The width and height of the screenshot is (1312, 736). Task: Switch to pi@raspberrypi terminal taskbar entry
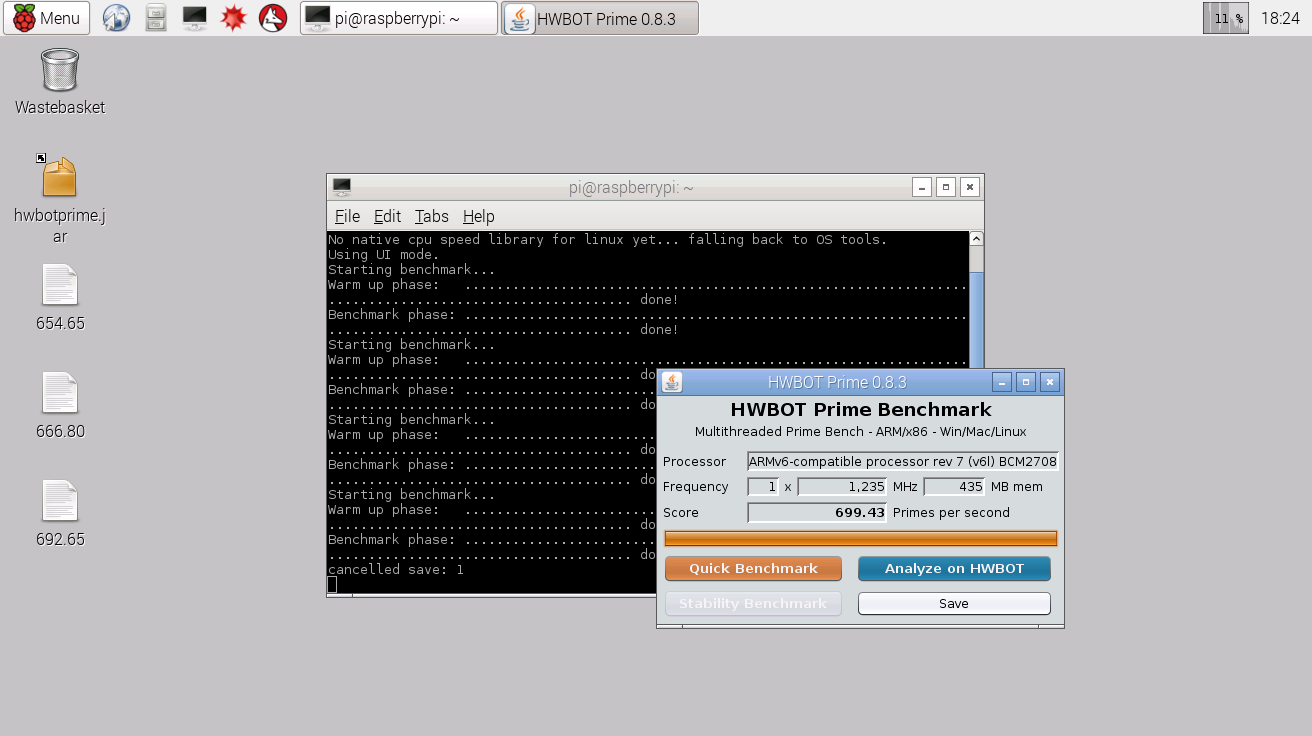(399, 18)
